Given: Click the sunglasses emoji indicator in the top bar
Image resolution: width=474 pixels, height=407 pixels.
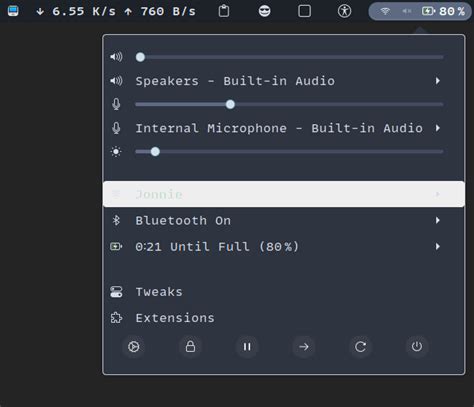Looking at the screenshot, I should pos(264,11).
